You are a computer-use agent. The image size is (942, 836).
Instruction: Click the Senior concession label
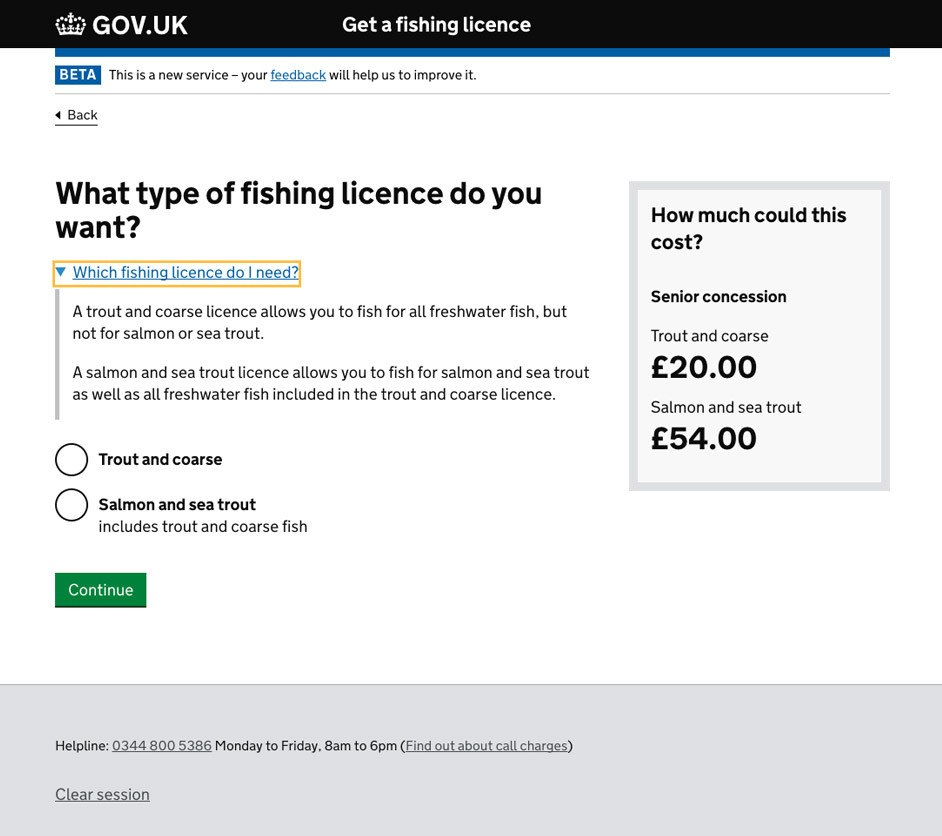point(718,296)
